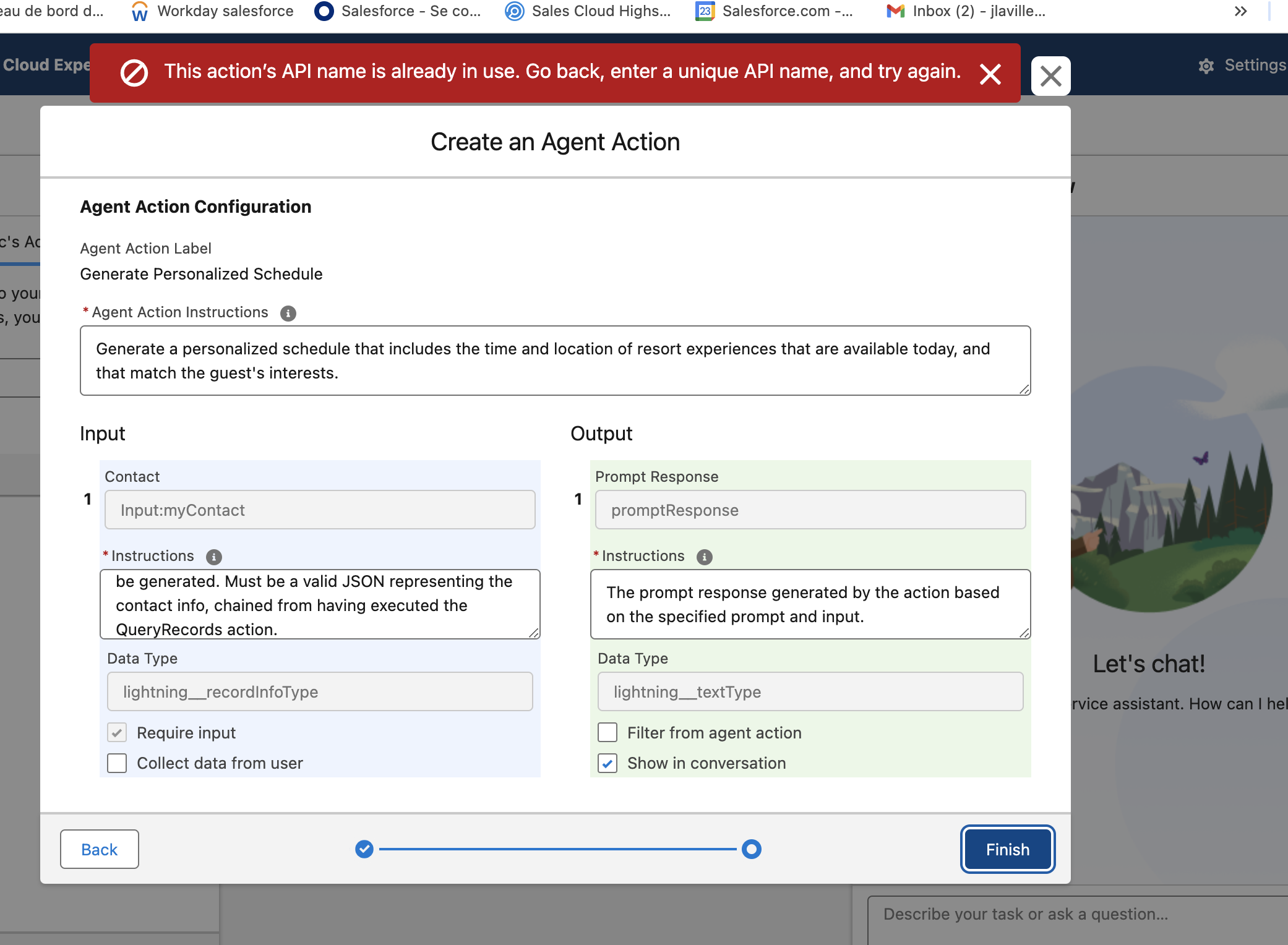
Task: Show more bookmarks with the chevron icon
Action: [x=1240, y=11]
